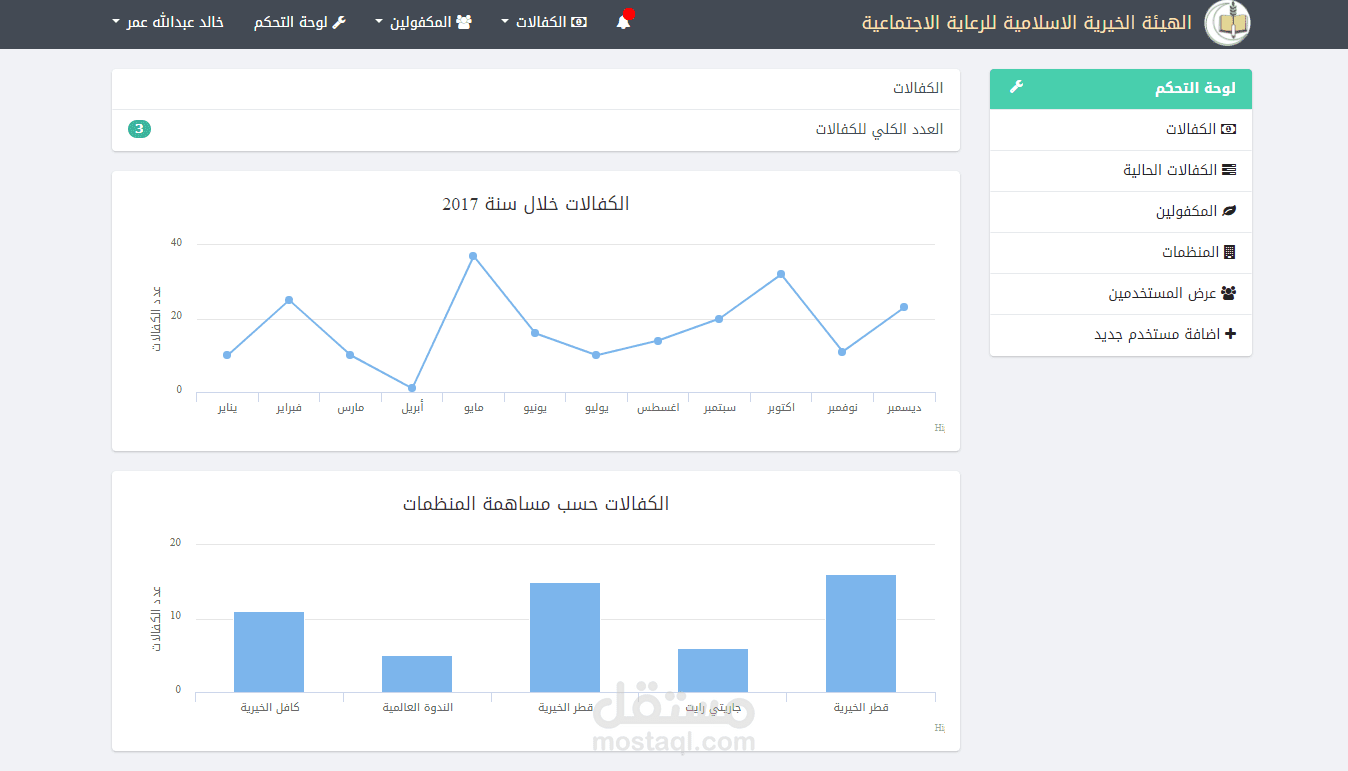This screenshot has width=1348, height=771.
Task: Click the green badge showing 3
Action: [x=140, y=129]
